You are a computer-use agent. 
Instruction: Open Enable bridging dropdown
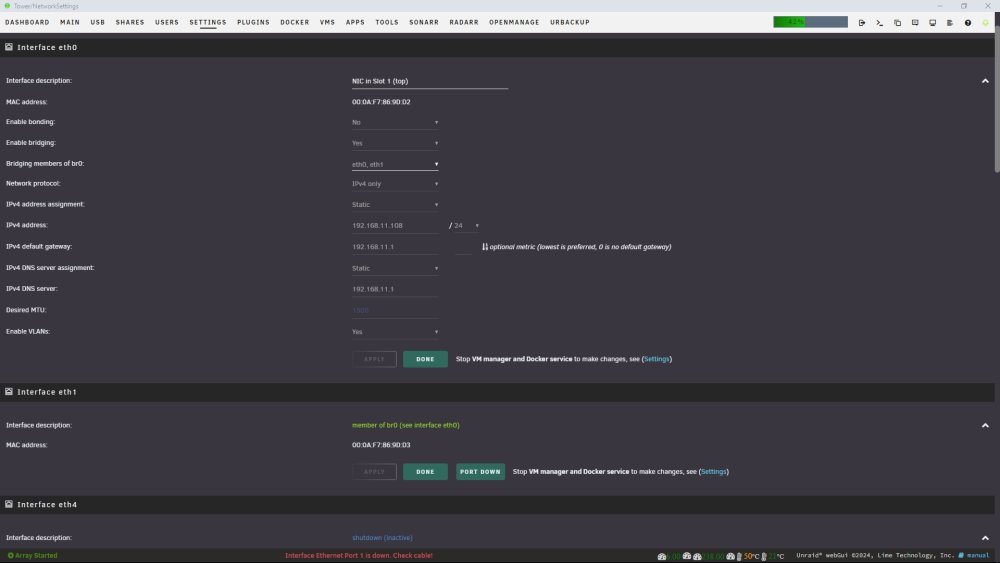coord(395,143)
